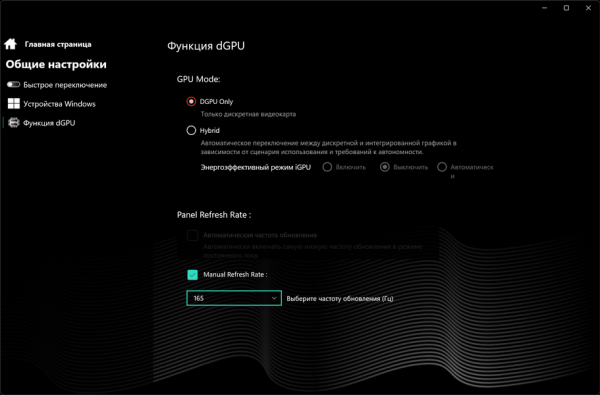This screenshot has height=395, width=600.
Task: Open the 165 refresh rate dropdown
Action: 234,298
